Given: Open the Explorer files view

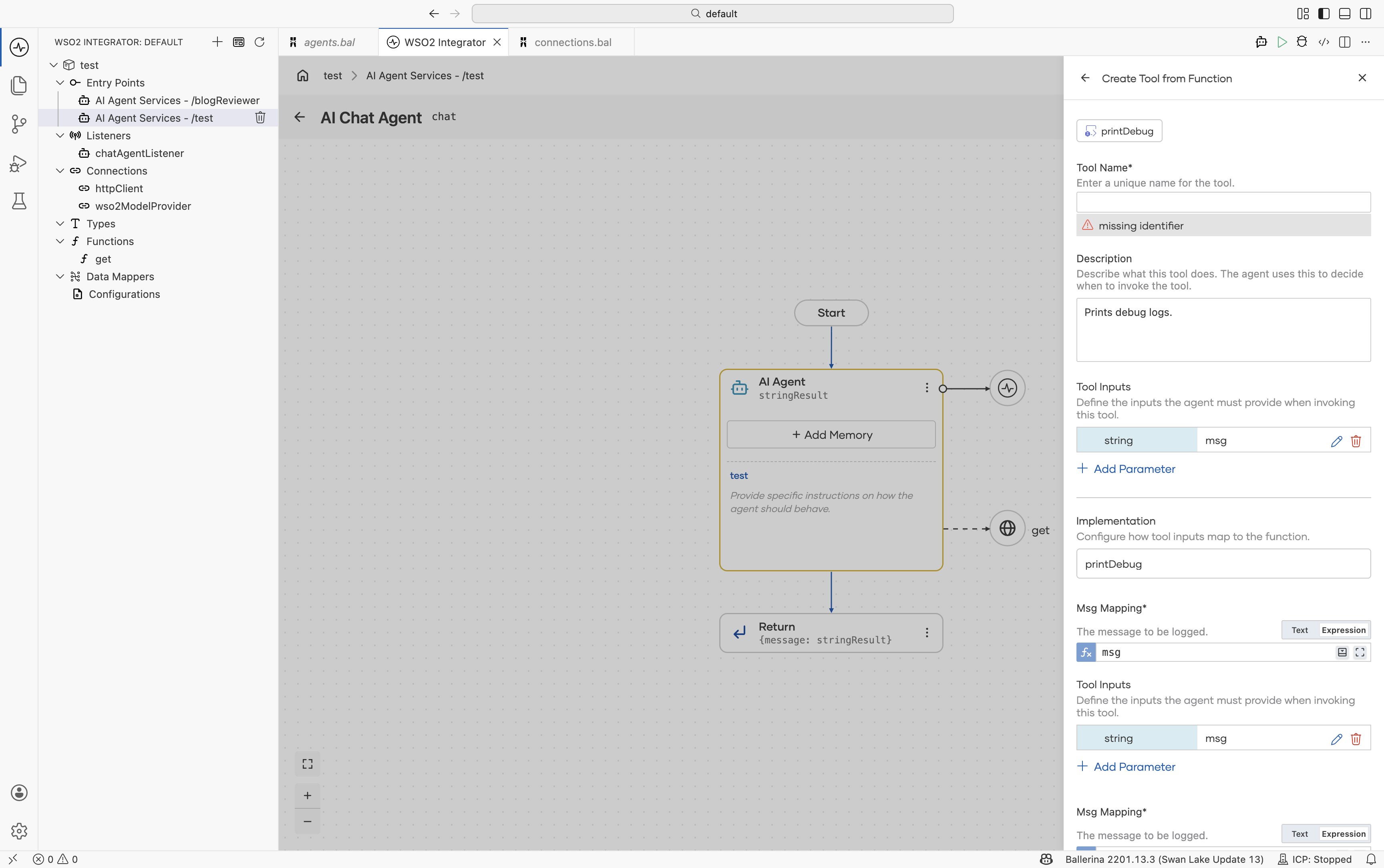Looking at the screenshot, I should (19, 86).
